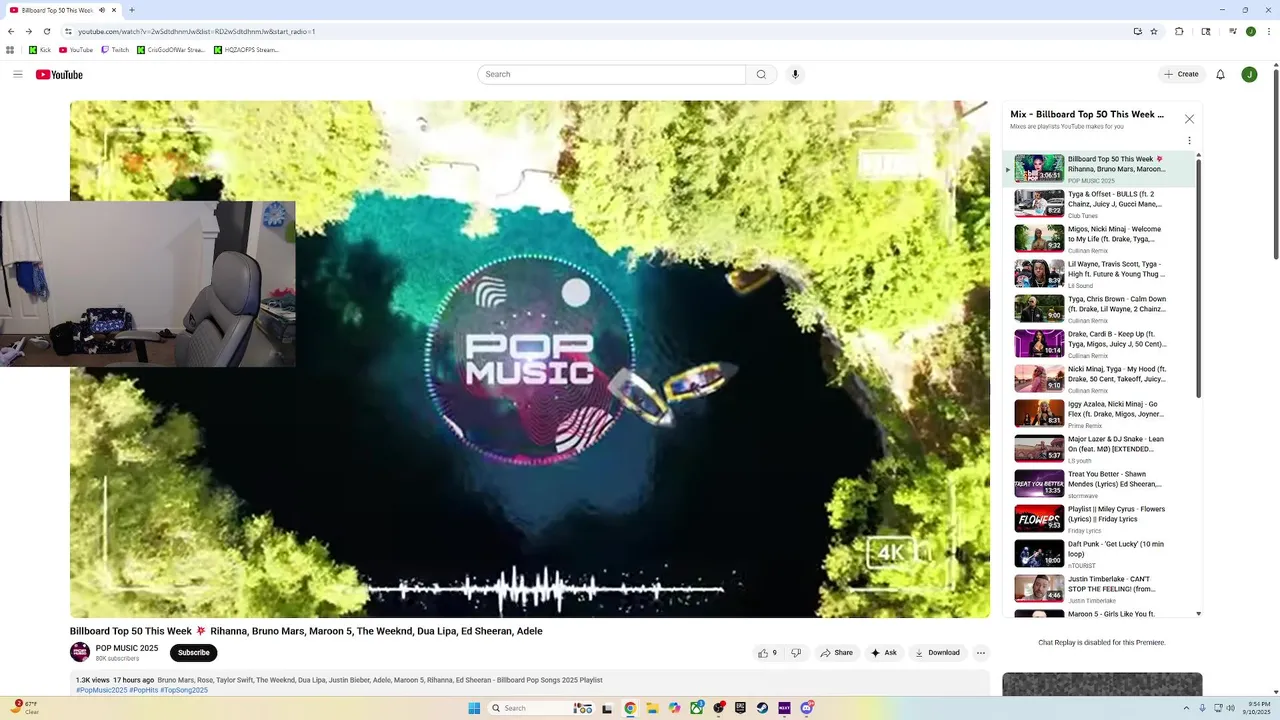Open the YouTube account avatar menu
The image size is (1280, 720).
pos(1249,74)
